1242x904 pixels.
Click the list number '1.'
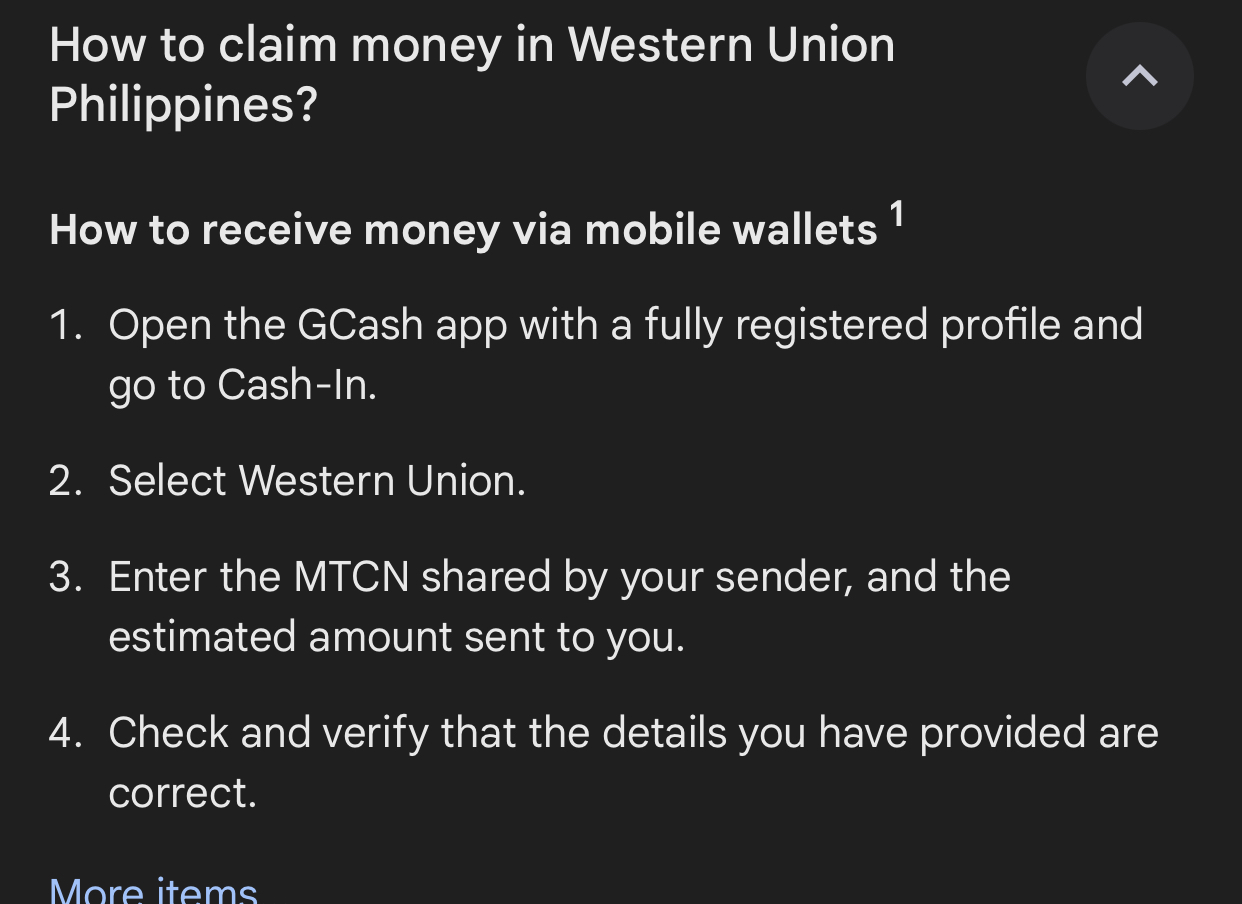[x=66, y=325]
